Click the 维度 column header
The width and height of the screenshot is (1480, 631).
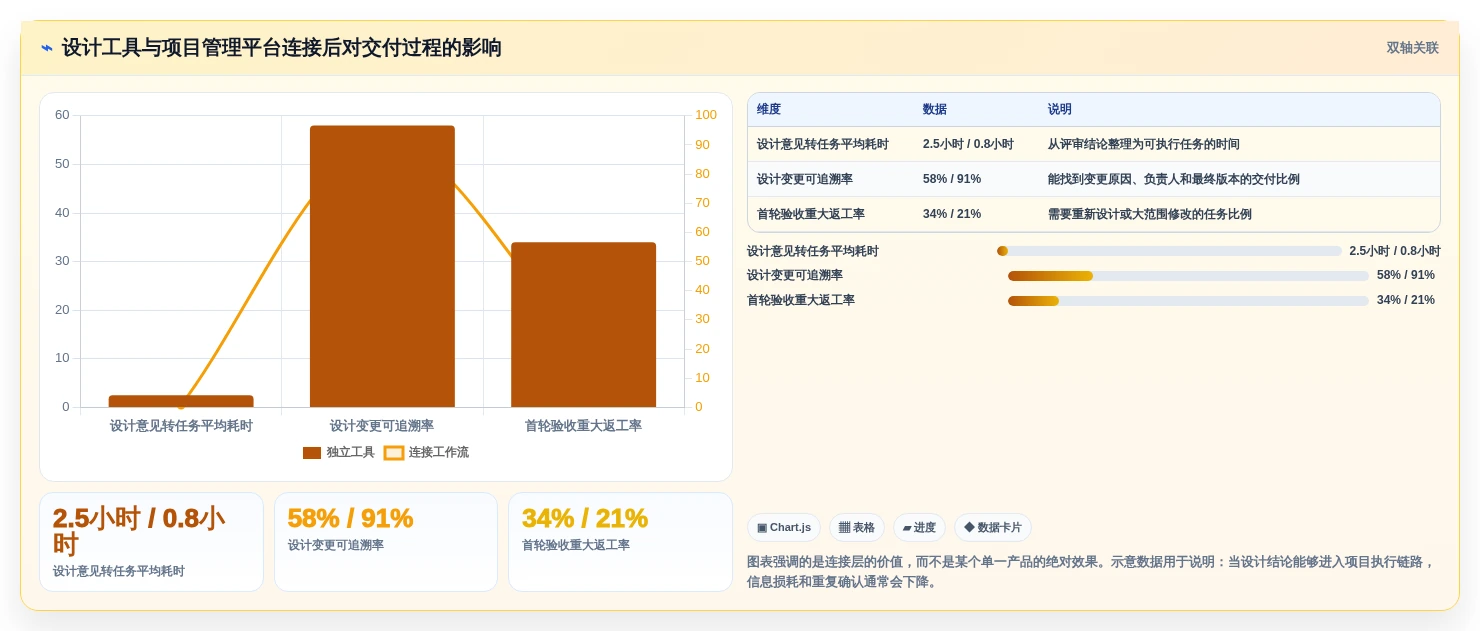coord(769,110)
